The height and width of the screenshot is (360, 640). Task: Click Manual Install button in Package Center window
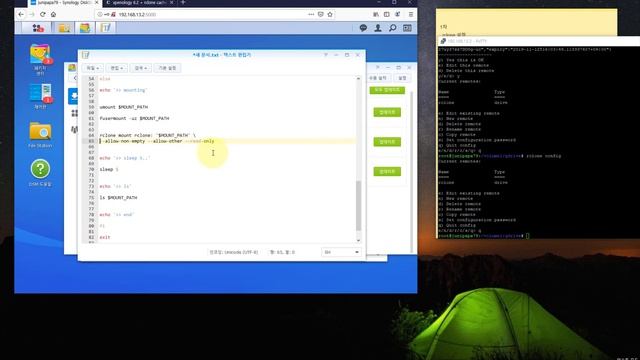pyautogui.click(x=378, y=78)
